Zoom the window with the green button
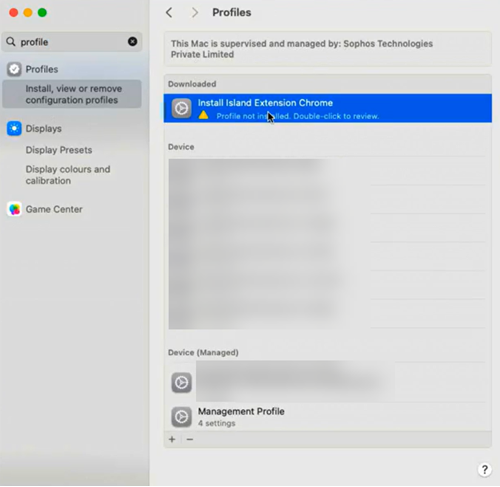 coord(42,13)
